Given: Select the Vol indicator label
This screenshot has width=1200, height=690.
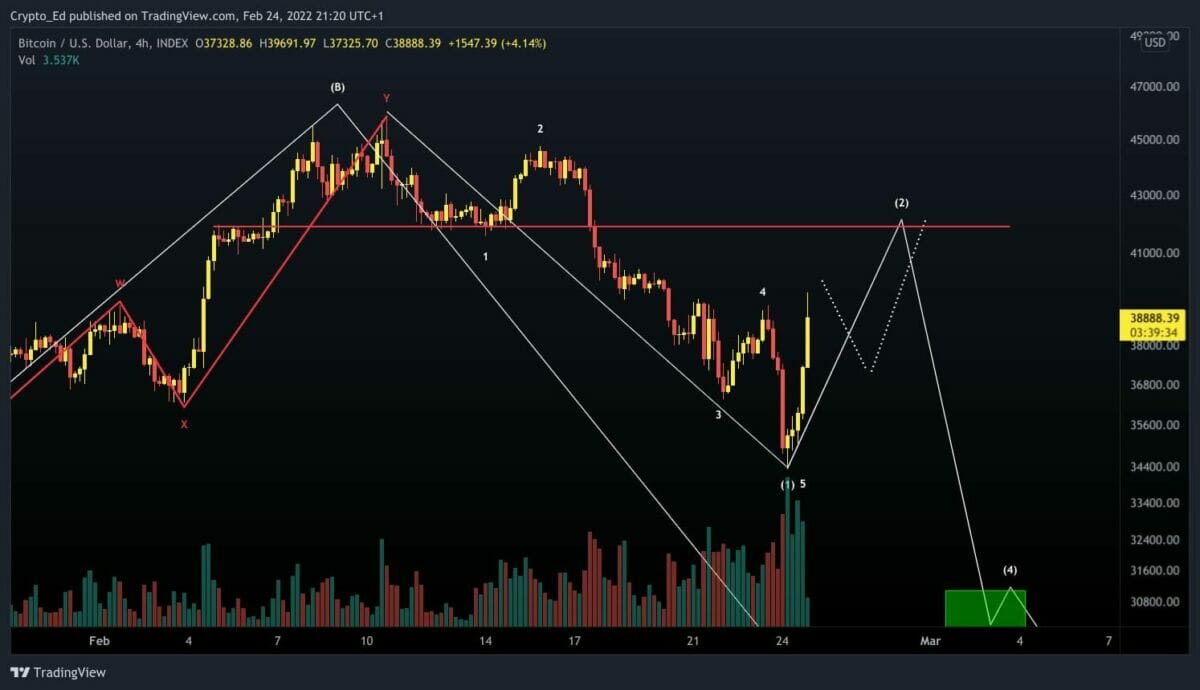Looking at the screenshot, I should click(27, 60).
